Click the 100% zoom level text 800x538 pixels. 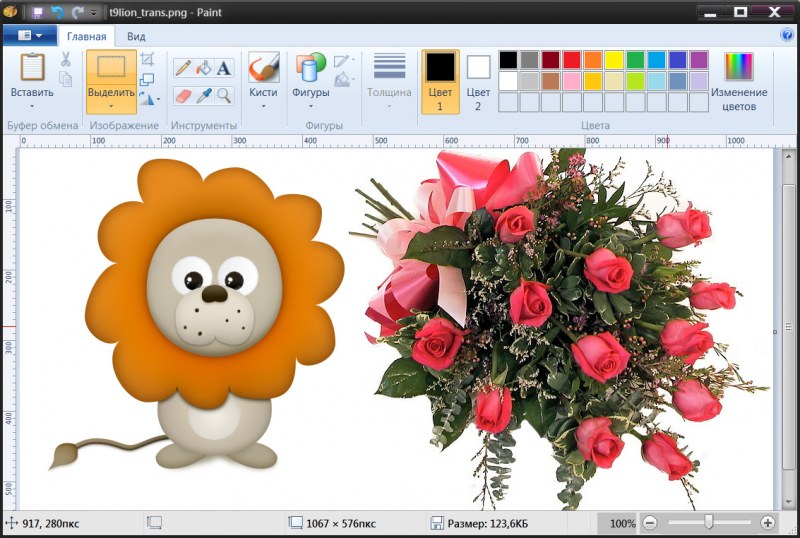point(622,523)
